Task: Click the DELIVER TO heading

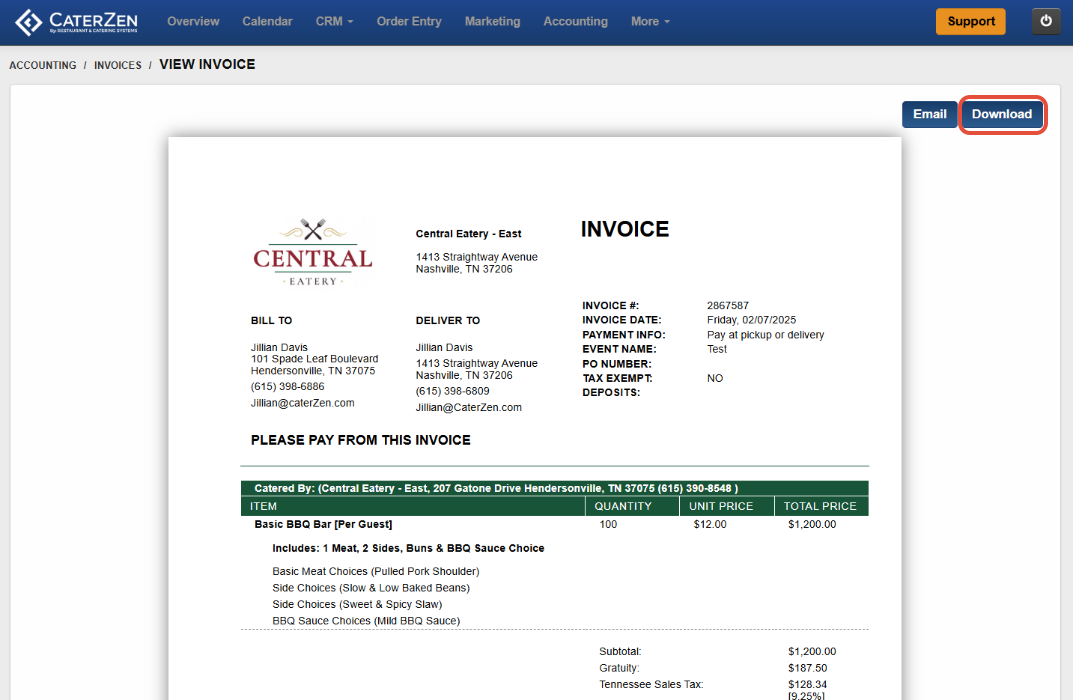Action: pyautogui.click(x=448, y=320)
